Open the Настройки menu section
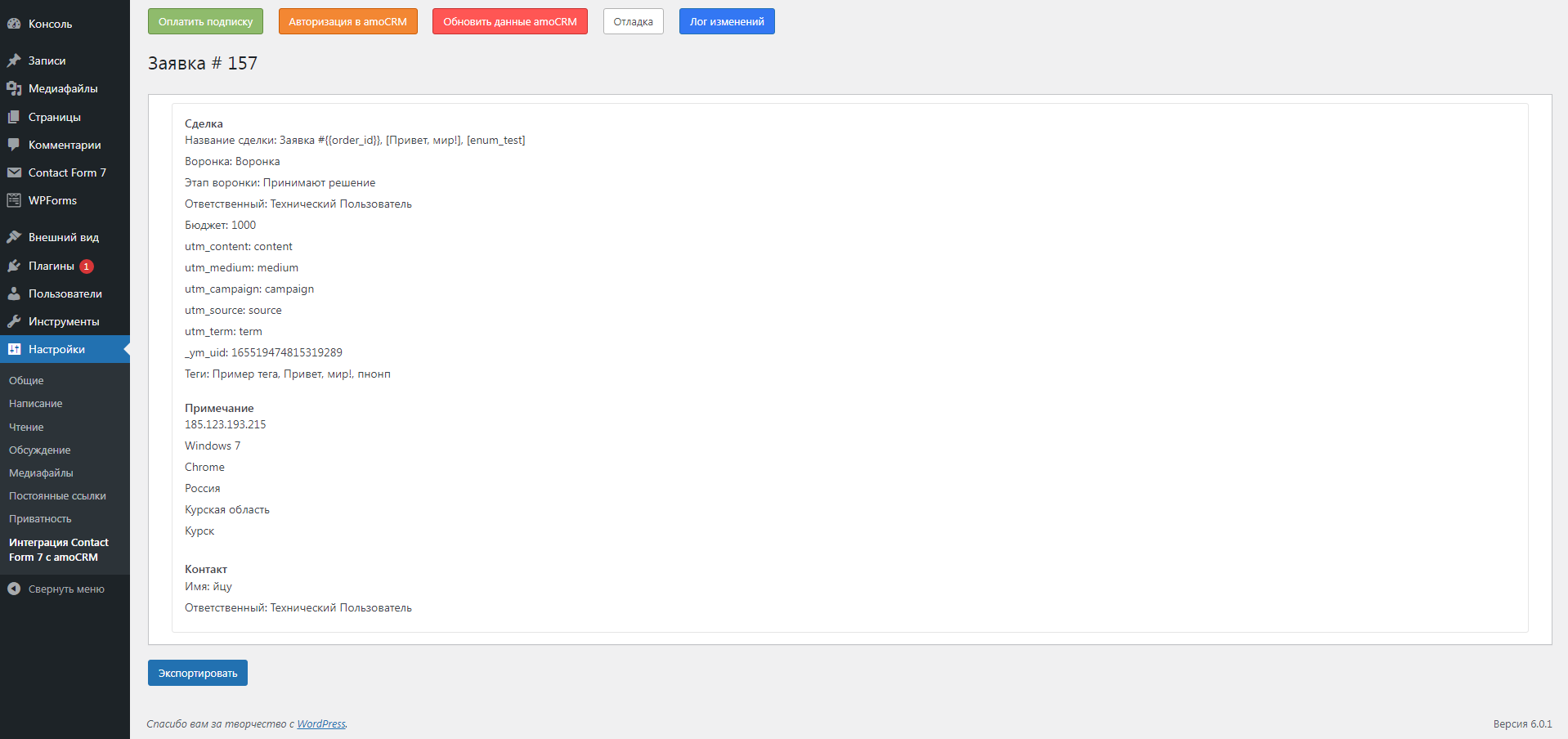The height and width of the screenshot is (739, 1568). click(x=56, y=349)
